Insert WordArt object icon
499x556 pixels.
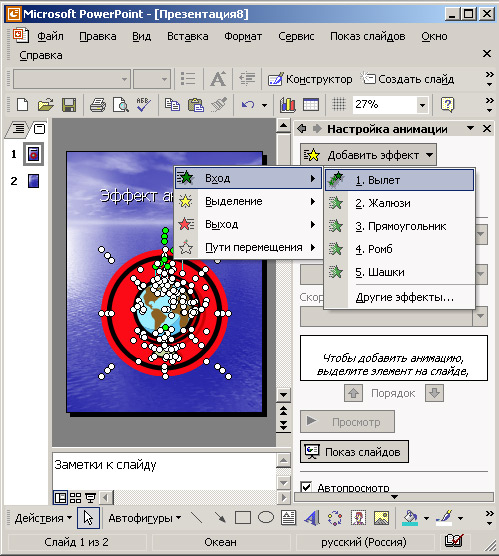(312, 518)
